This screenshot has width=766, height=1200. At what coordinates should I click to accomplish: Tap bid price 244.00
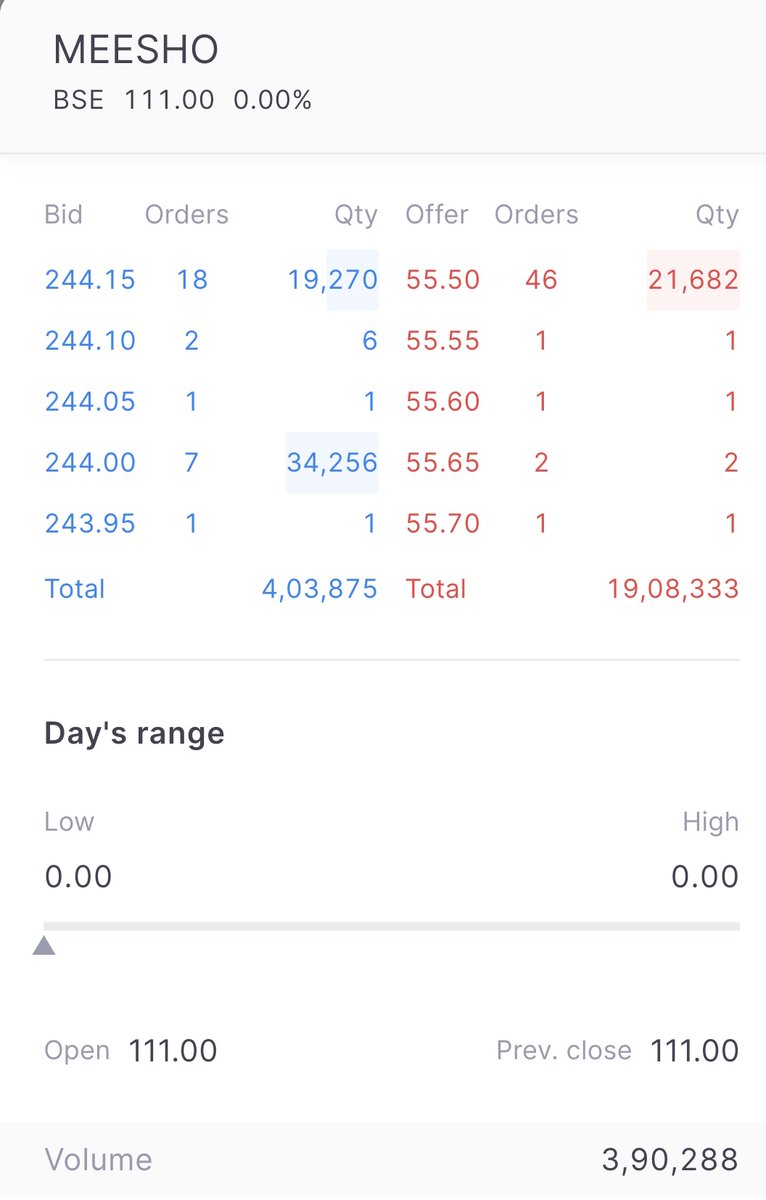coord(90,463)
